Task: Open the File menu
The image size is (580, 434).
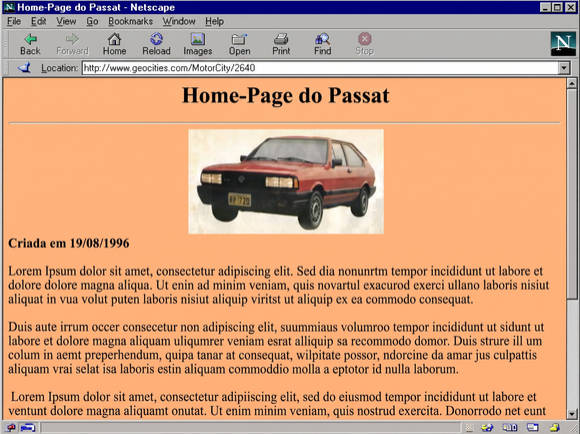Action: (14, 21)
